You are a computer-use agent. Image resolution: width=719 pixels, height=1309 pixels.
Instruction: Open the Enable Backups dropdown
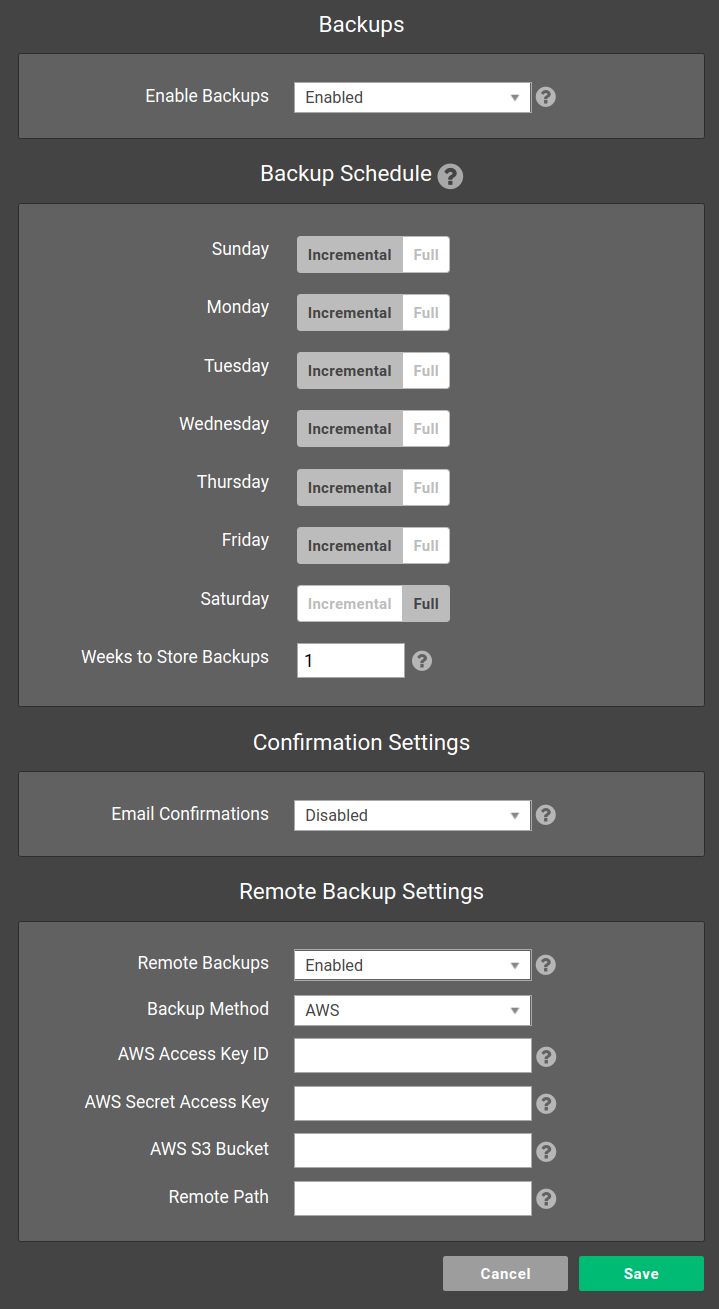click(412, 97)
